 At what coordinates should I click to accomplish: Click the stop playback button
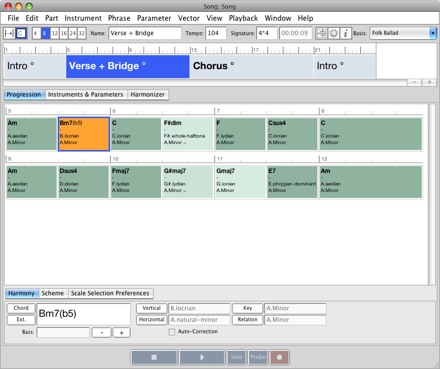pos(154,357)
